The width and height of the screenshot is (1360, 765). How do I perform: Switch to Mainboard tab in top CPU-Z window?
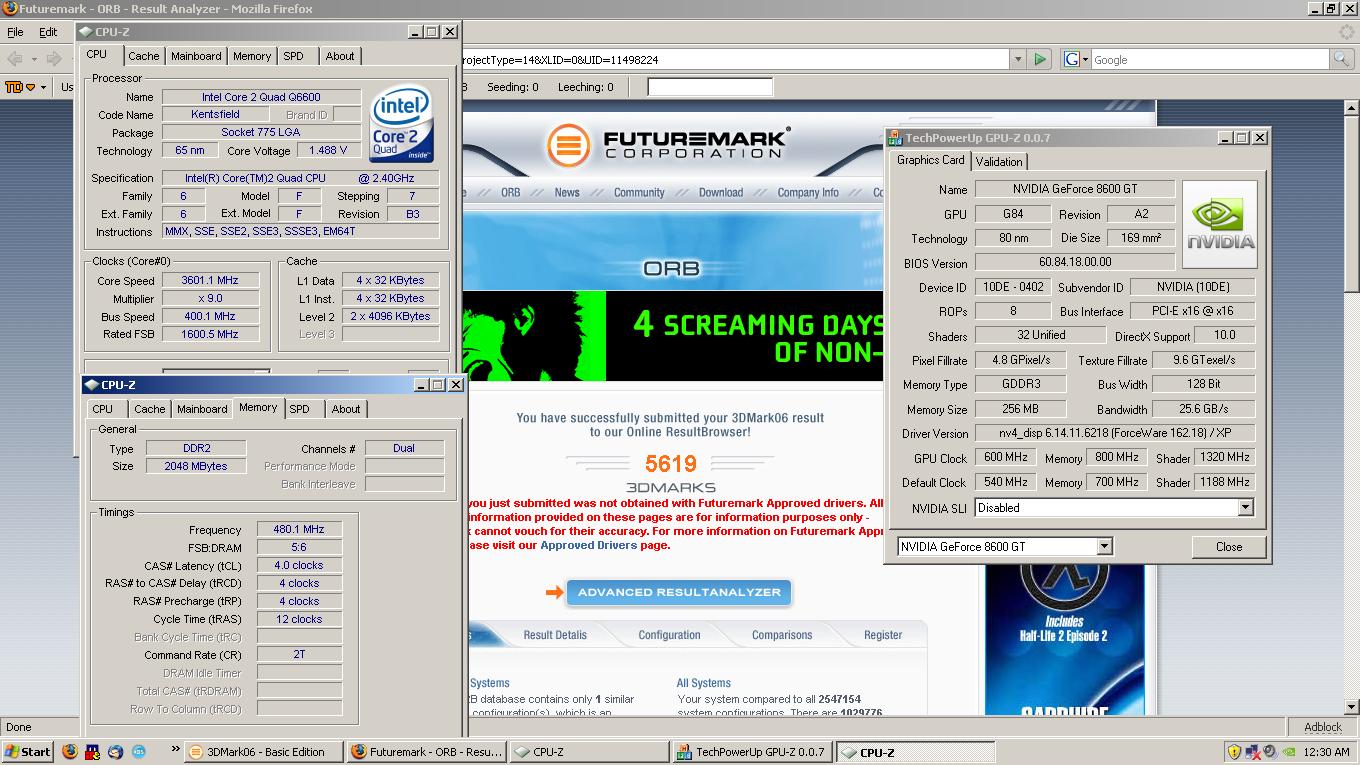[196, 56]
